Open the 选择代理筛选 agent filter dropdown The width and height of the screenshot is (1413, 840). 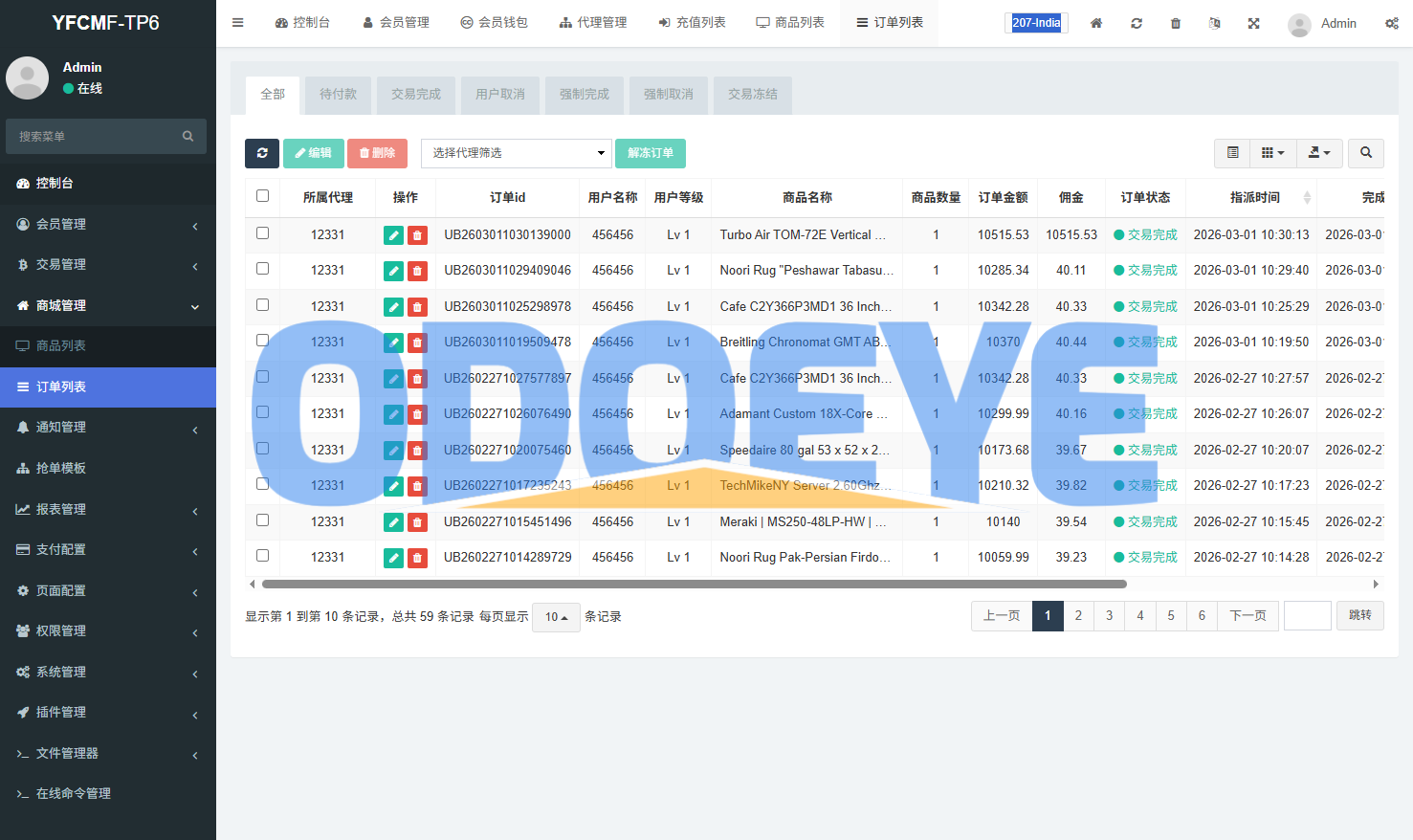517,153
